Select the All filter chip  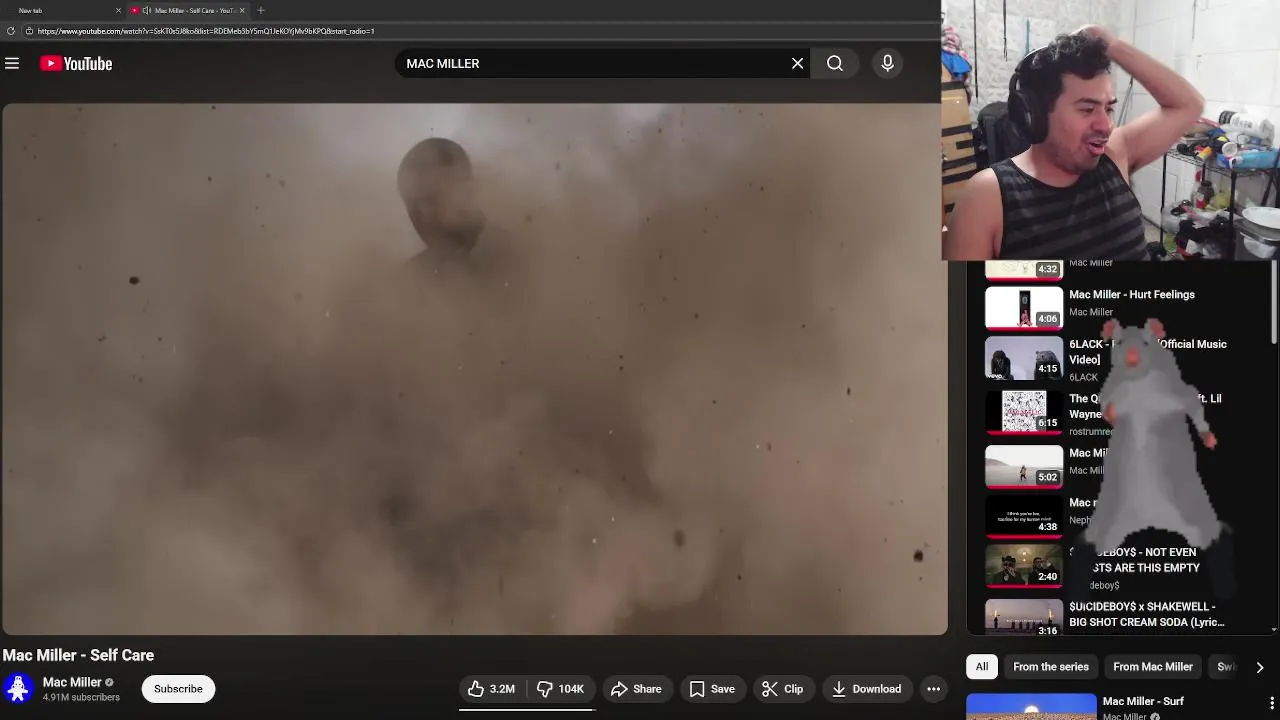(x=982, y=667)
